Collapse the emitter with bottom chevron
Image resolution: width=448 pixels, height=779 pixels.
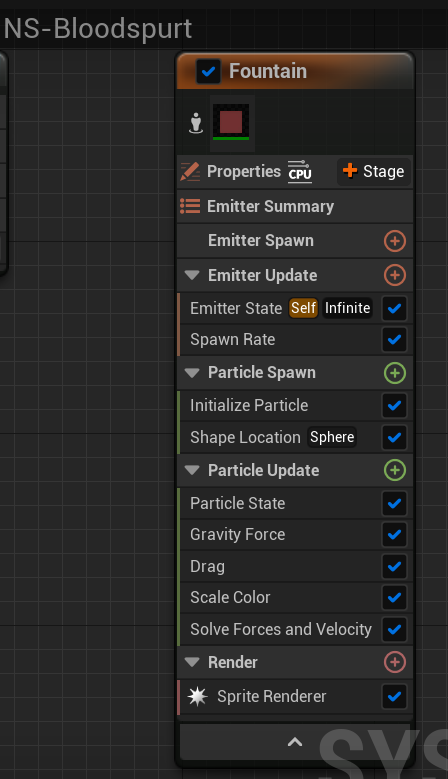pos(295,742)
